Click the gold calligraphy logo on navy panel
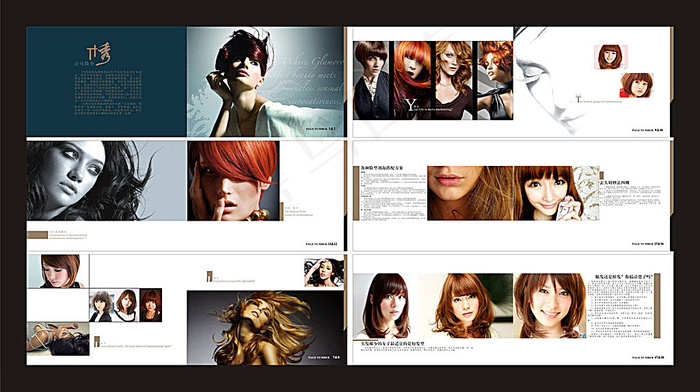700x392 pixels. tap(98, 54)
